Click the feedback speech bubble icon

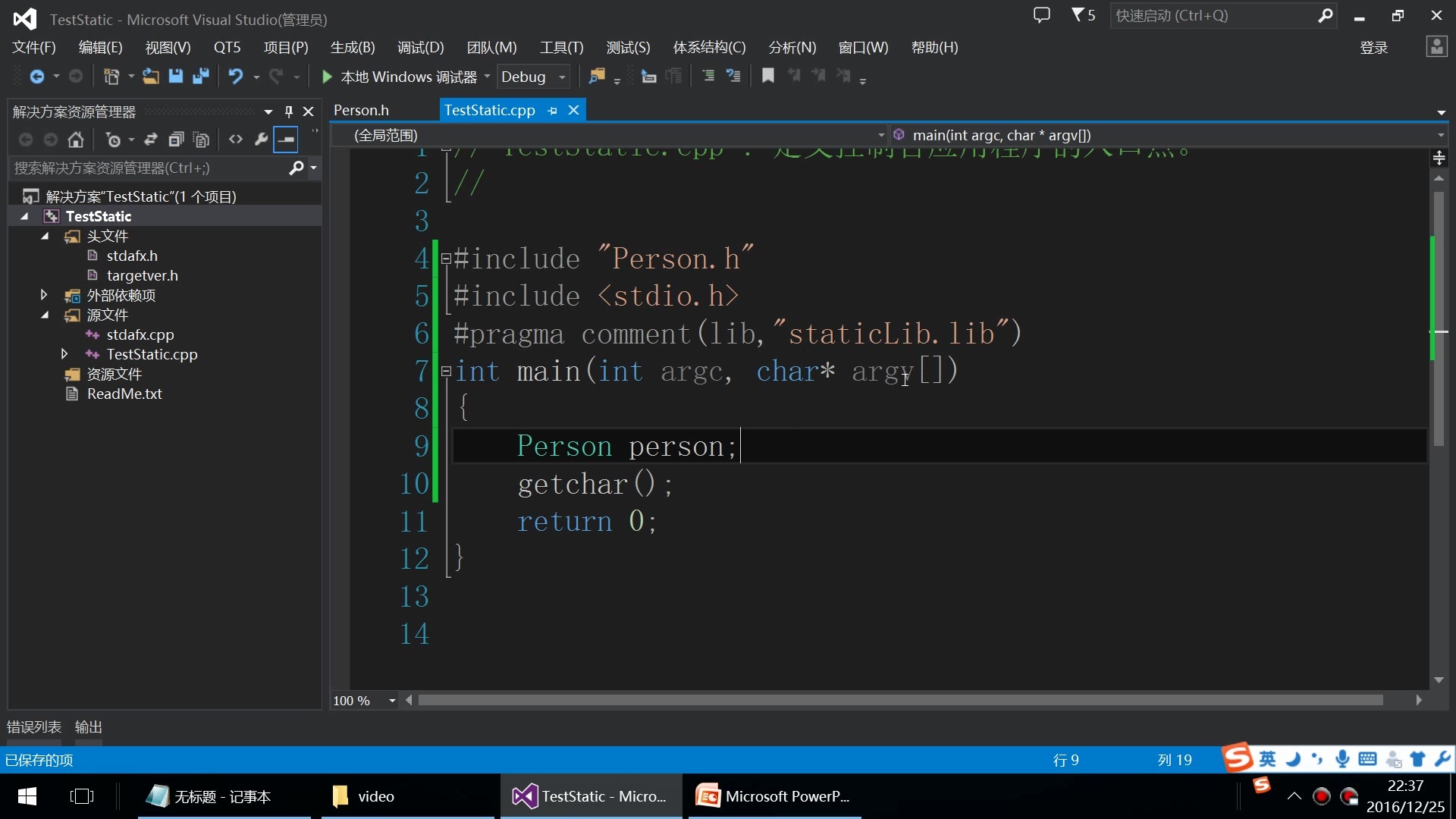point(1042,15)
